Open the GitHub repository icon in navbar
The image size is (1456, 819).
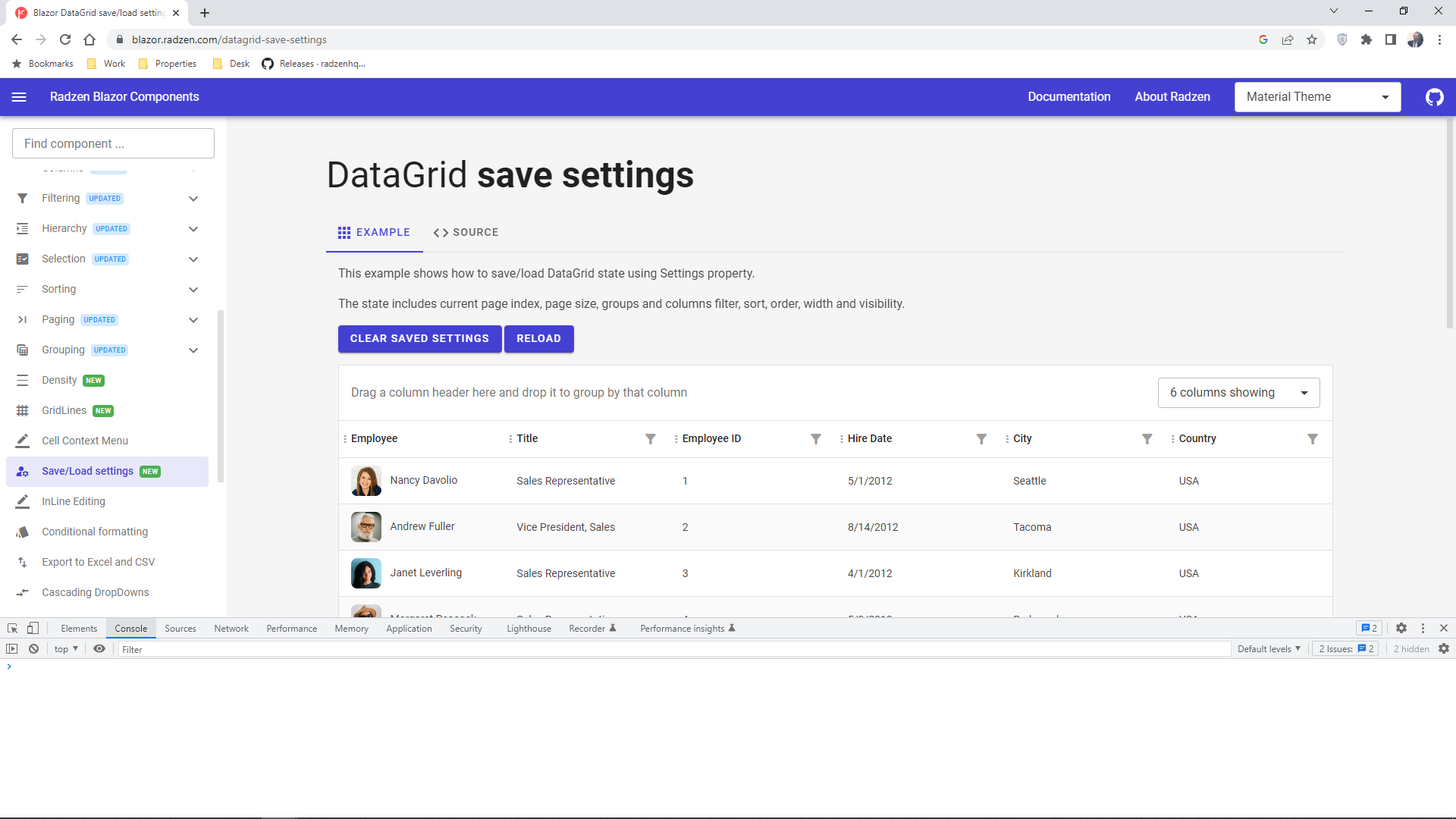(x=1434, y=96)
